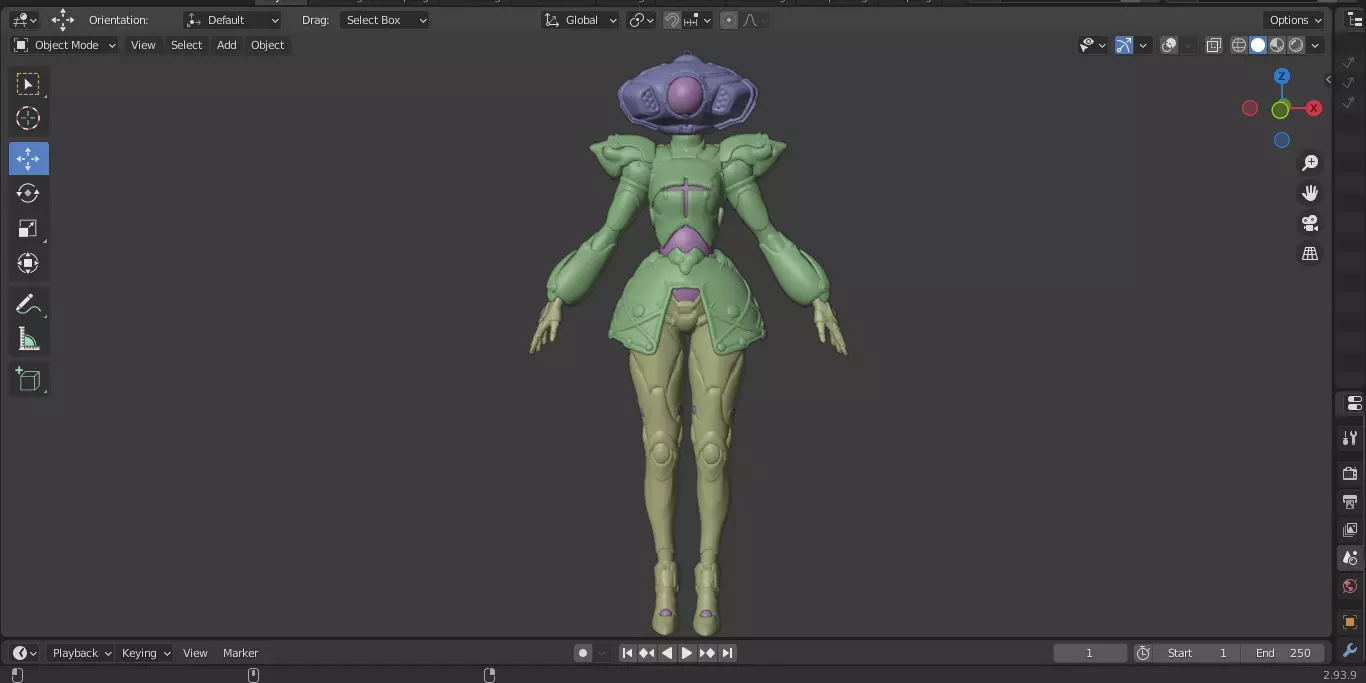
Task: Jump to last frame
Action: pos(728,653)
